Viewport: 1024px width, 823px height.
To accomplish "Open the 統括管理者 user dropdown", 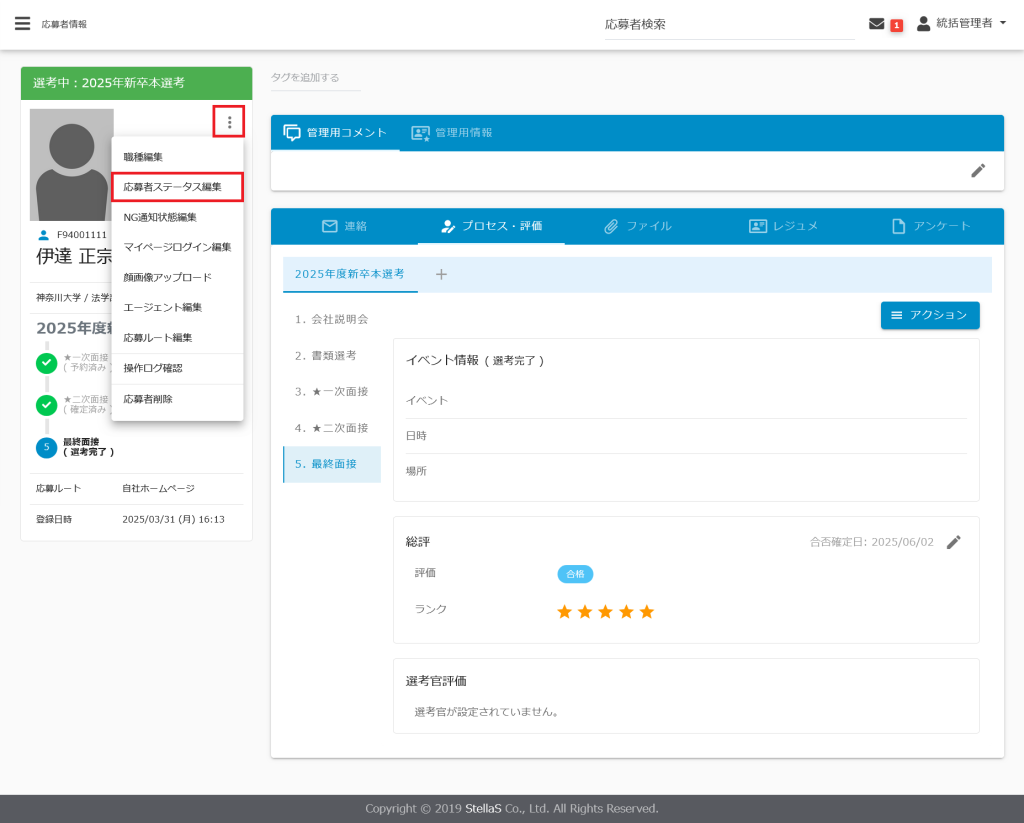I will click(x=961, y=23).
